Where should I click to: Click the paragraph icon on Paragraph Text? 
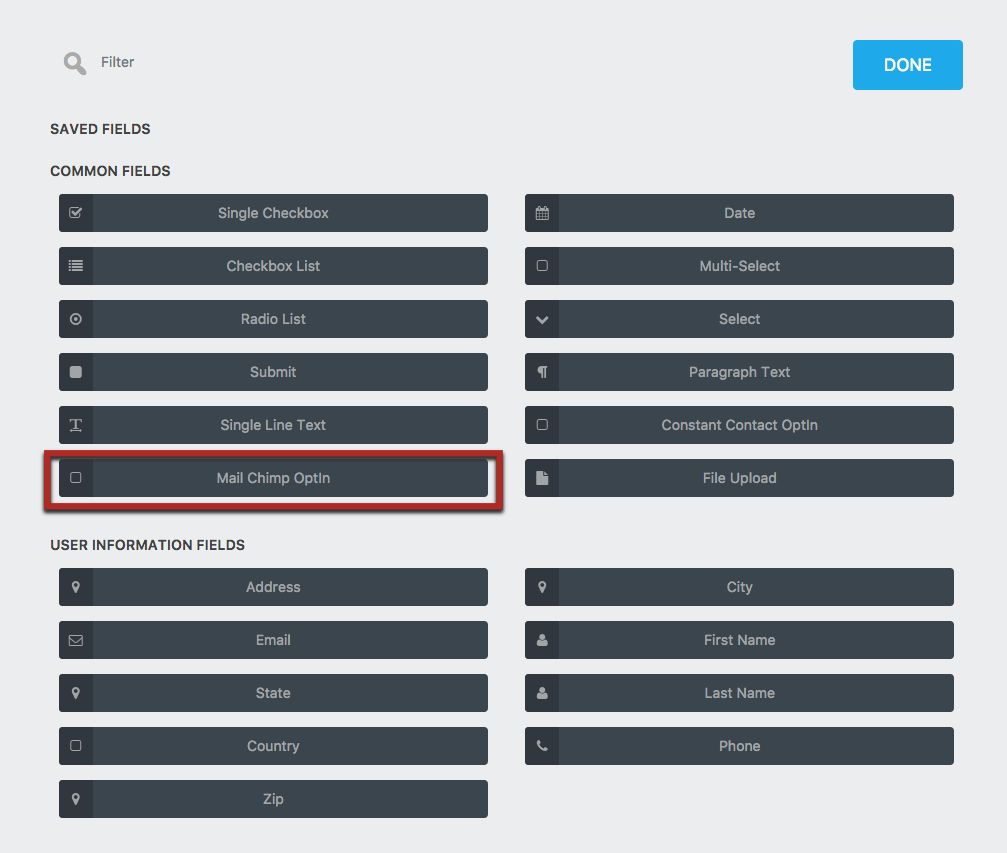point(542,372)
